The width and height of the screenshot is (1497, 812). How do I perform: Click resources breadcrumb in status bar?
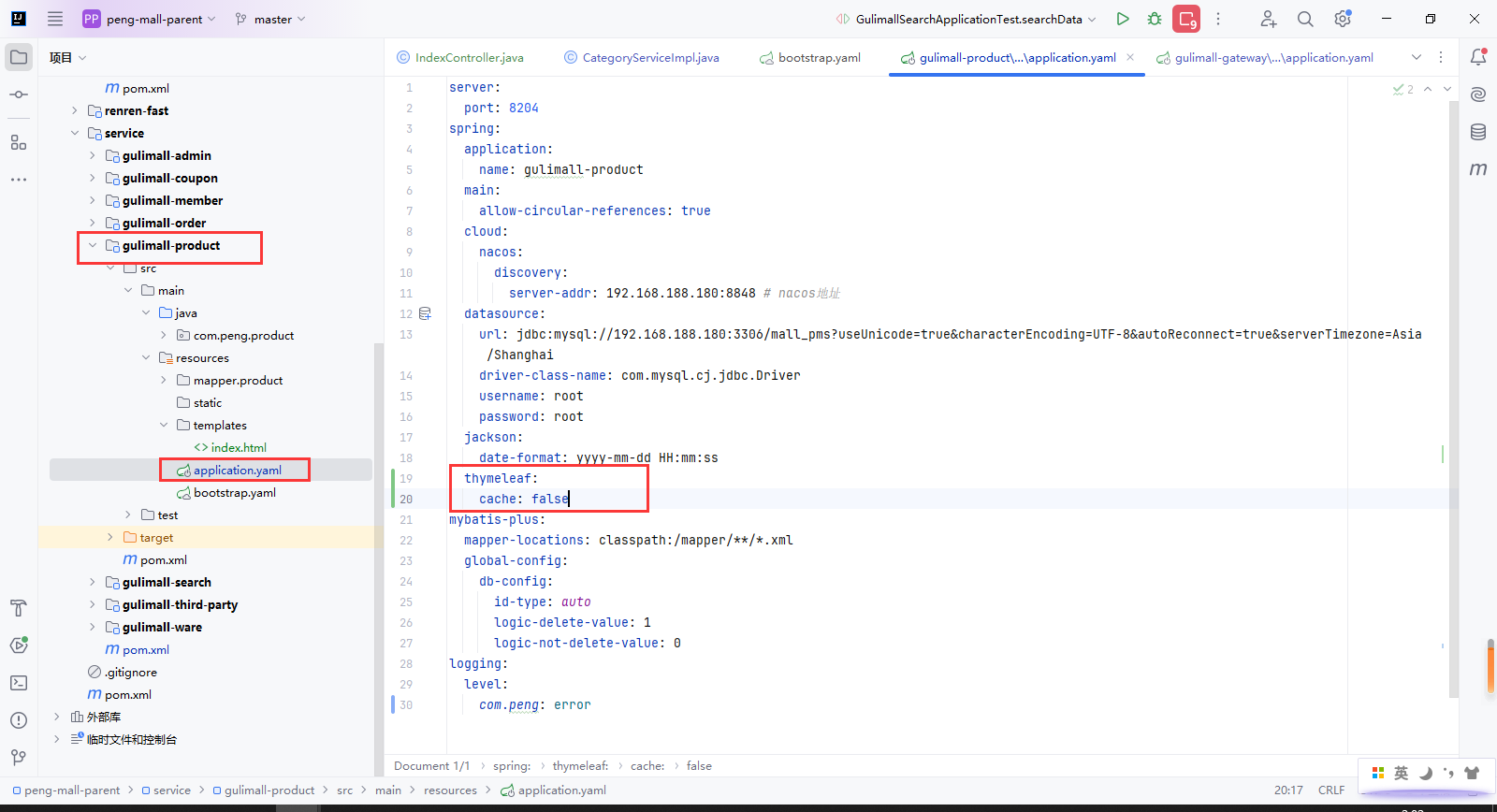point(450,790)
